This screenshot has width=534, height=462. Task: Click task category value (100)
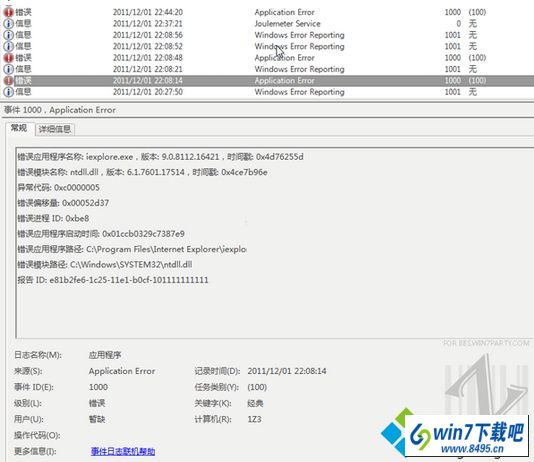click(257, 387)
